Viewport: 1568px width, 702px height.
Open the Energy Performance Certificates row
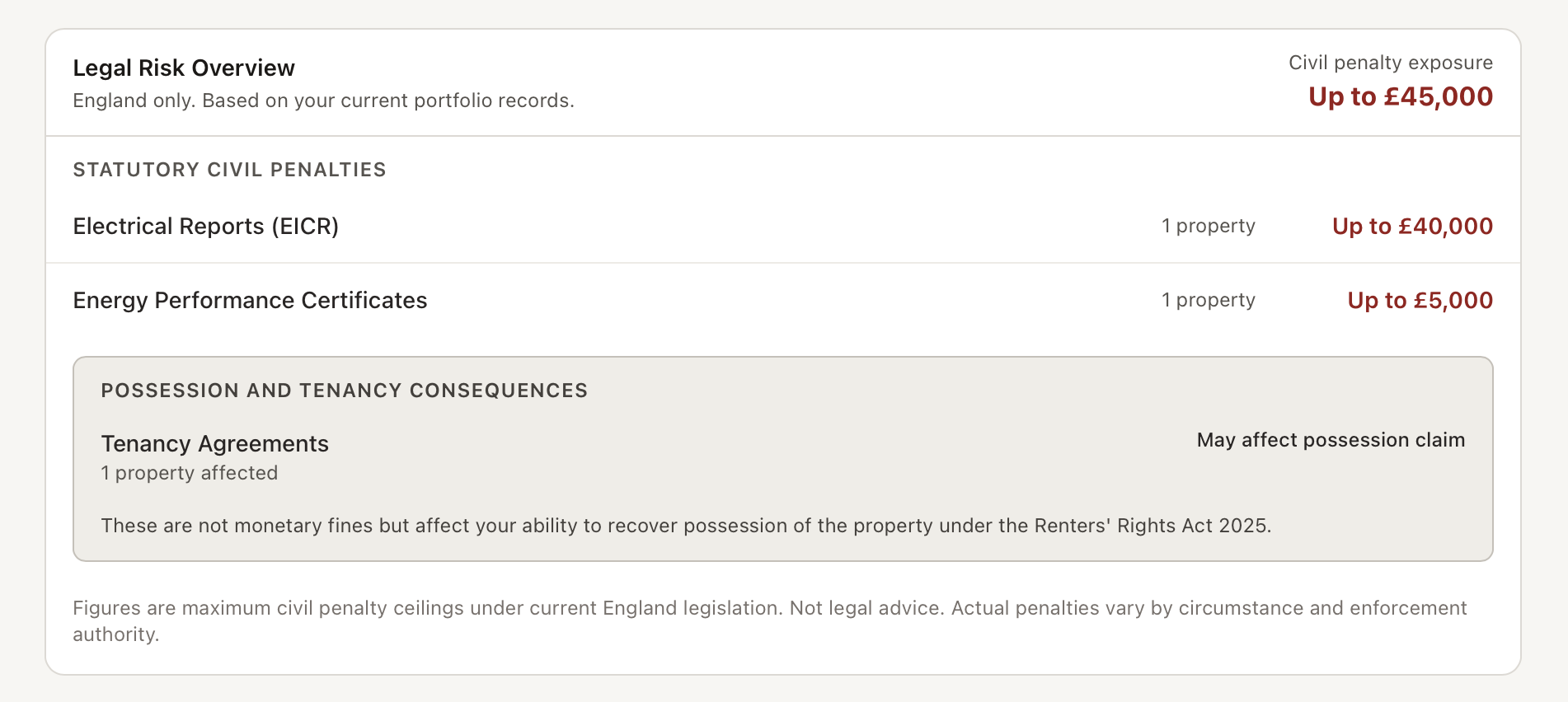tap(250, 300)
